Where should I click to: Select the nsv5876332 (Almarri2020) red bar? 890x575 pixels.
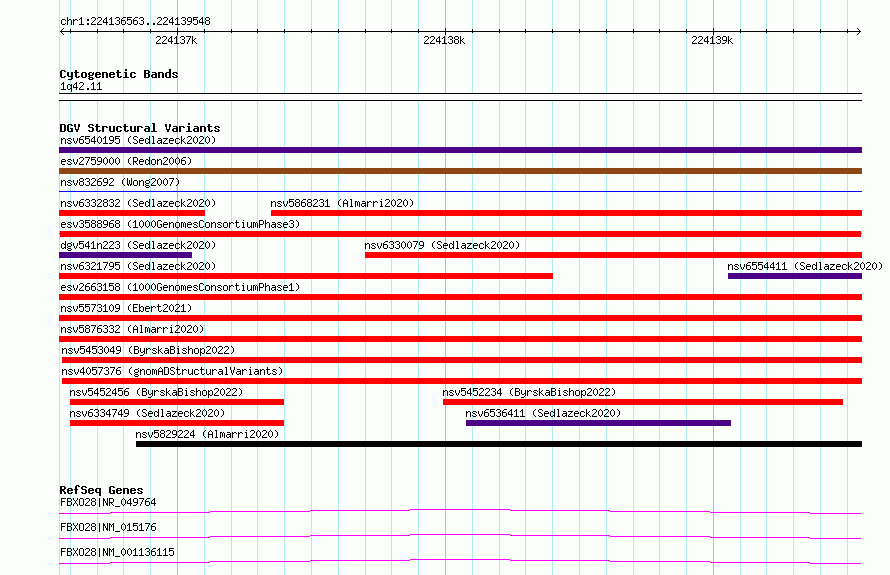460,339
